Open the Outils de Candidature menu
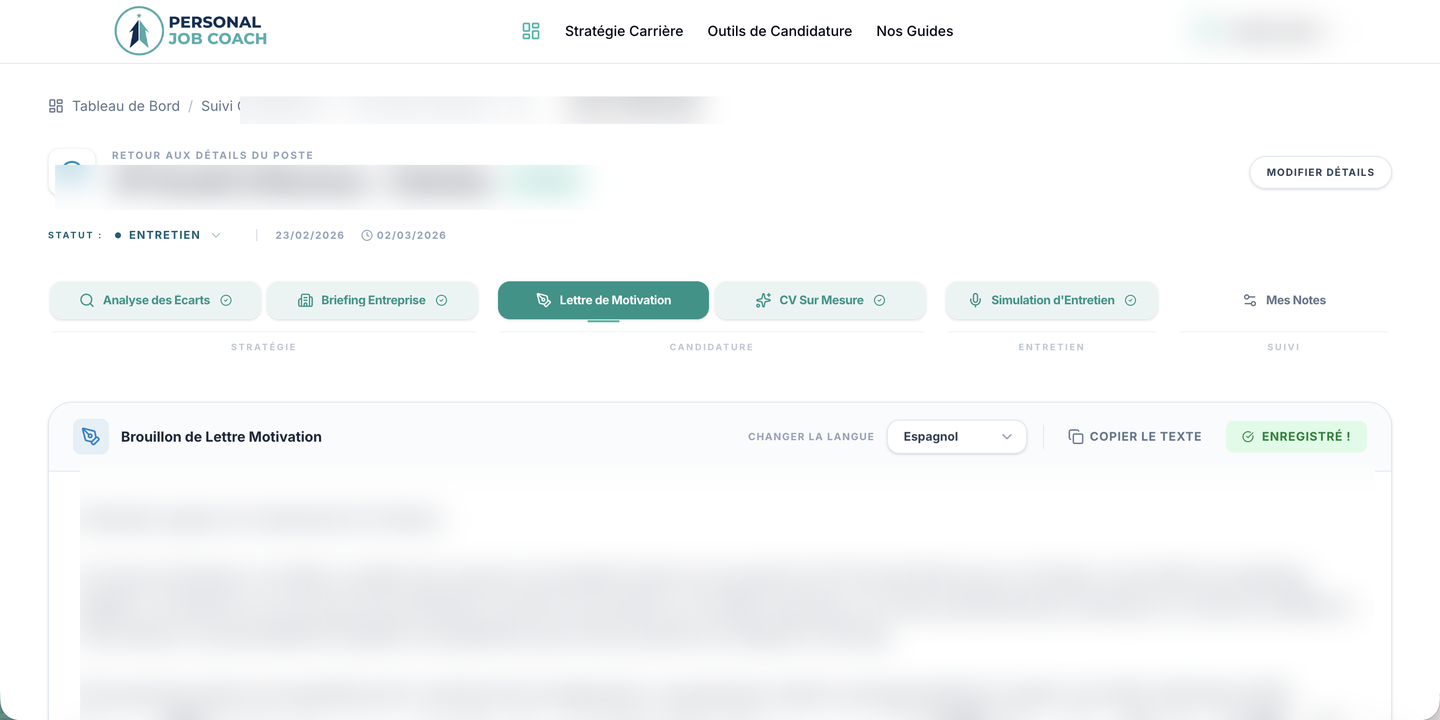This screenshot has width=1440, height=720. pyautogui.click(x=779, y=31)
